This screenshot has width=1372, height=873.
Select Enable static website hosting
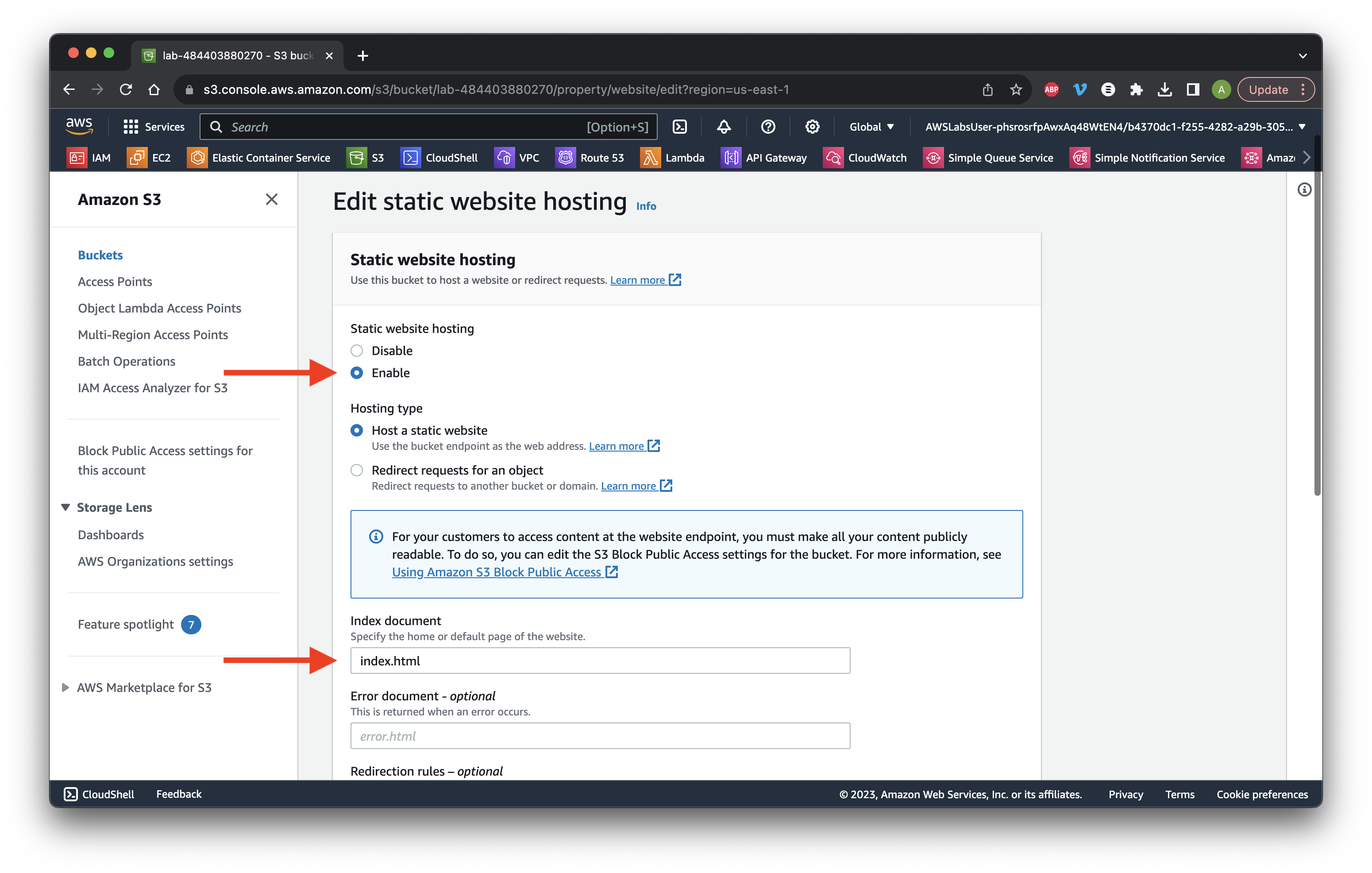357,373
